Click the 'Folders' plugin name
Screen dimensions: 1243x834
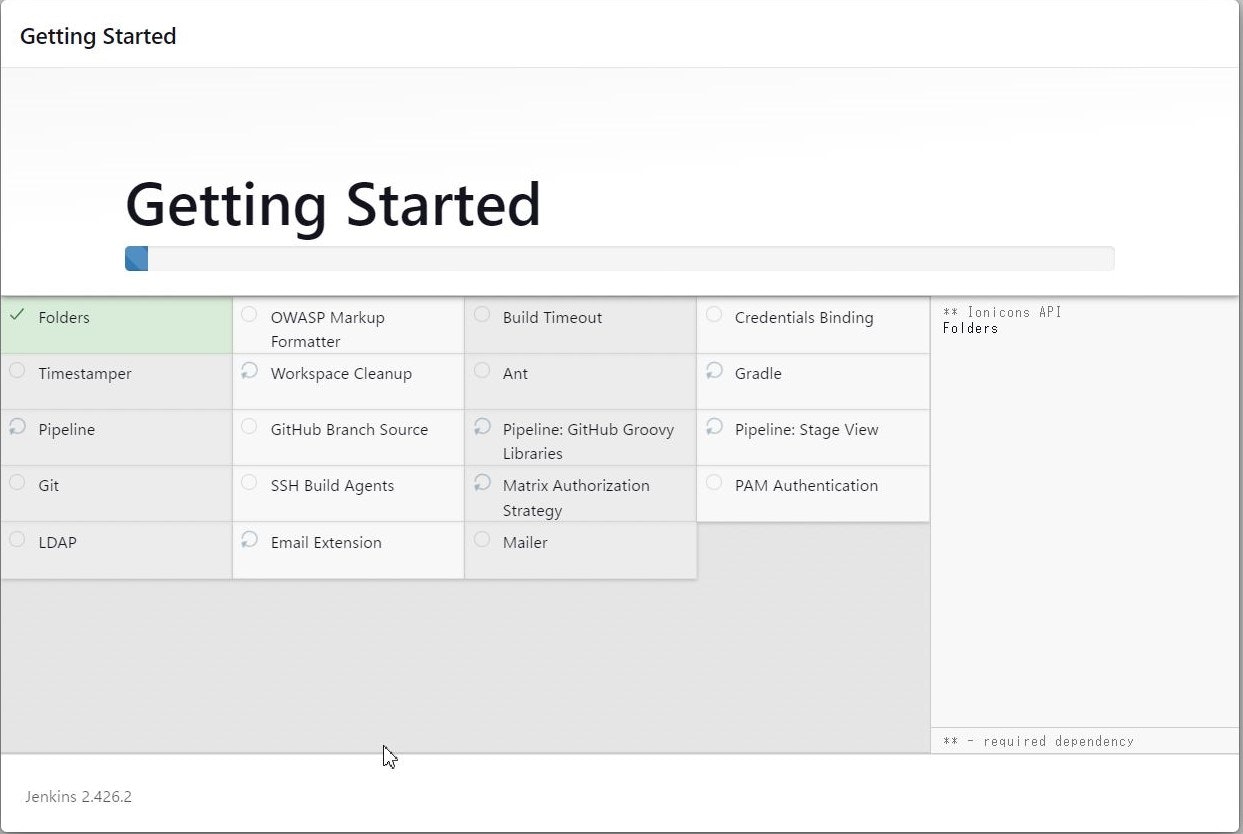pos(64,317)
